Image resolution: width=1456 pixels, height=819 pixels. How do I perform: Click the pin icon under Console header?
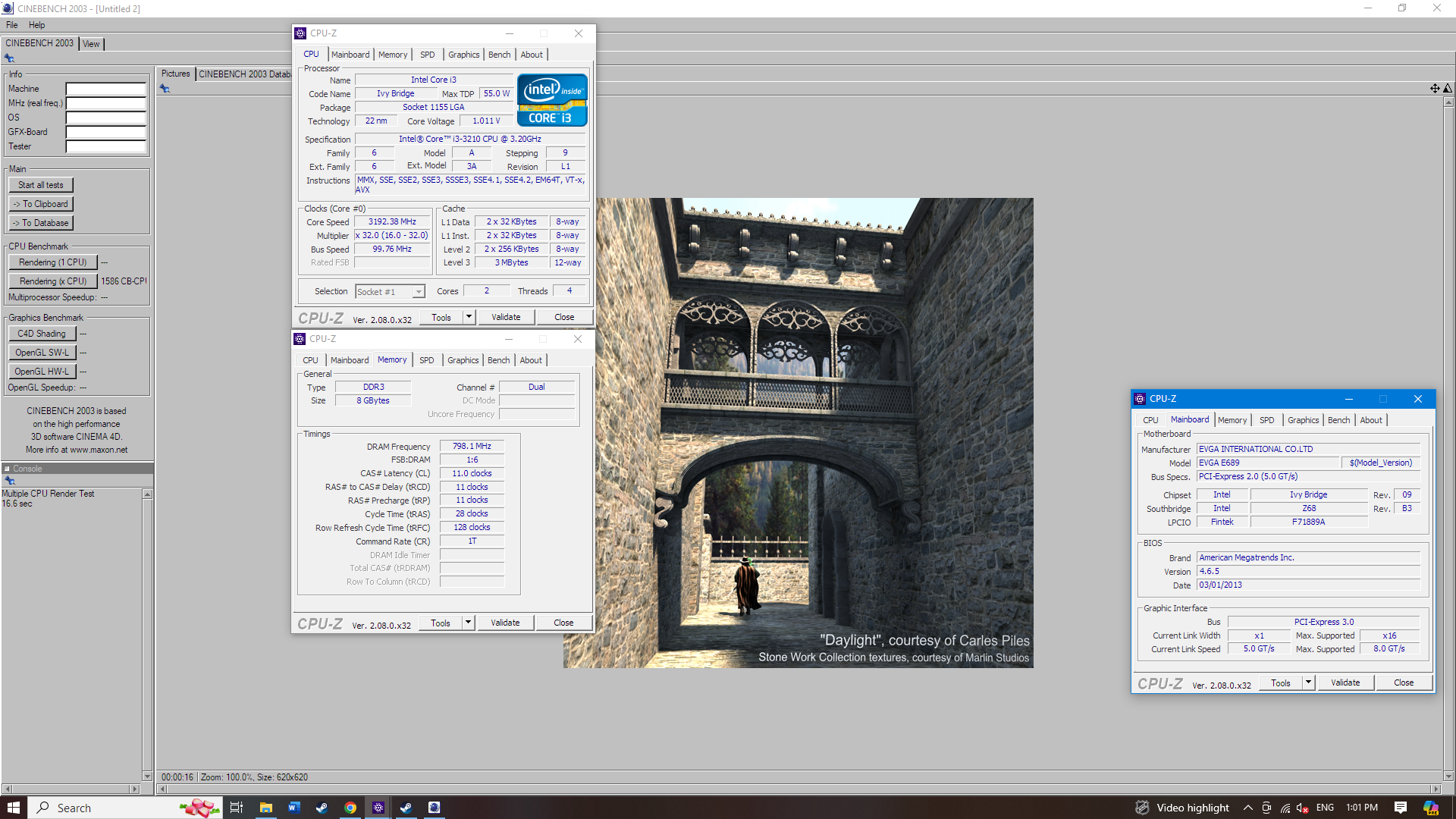click(10, 481)
